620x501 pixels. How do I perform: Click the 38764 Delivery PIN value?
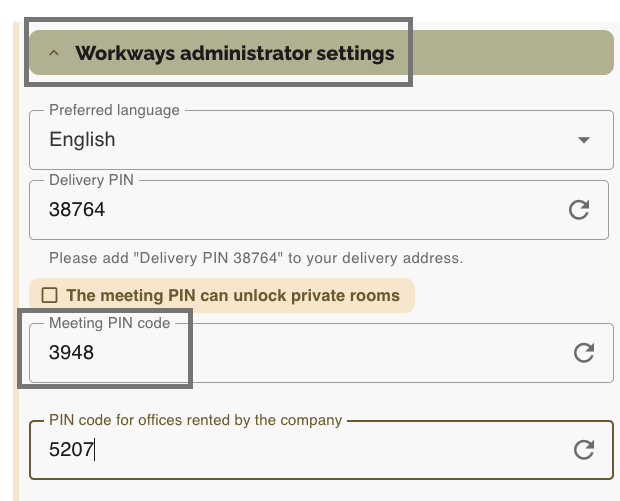[77, 210]
